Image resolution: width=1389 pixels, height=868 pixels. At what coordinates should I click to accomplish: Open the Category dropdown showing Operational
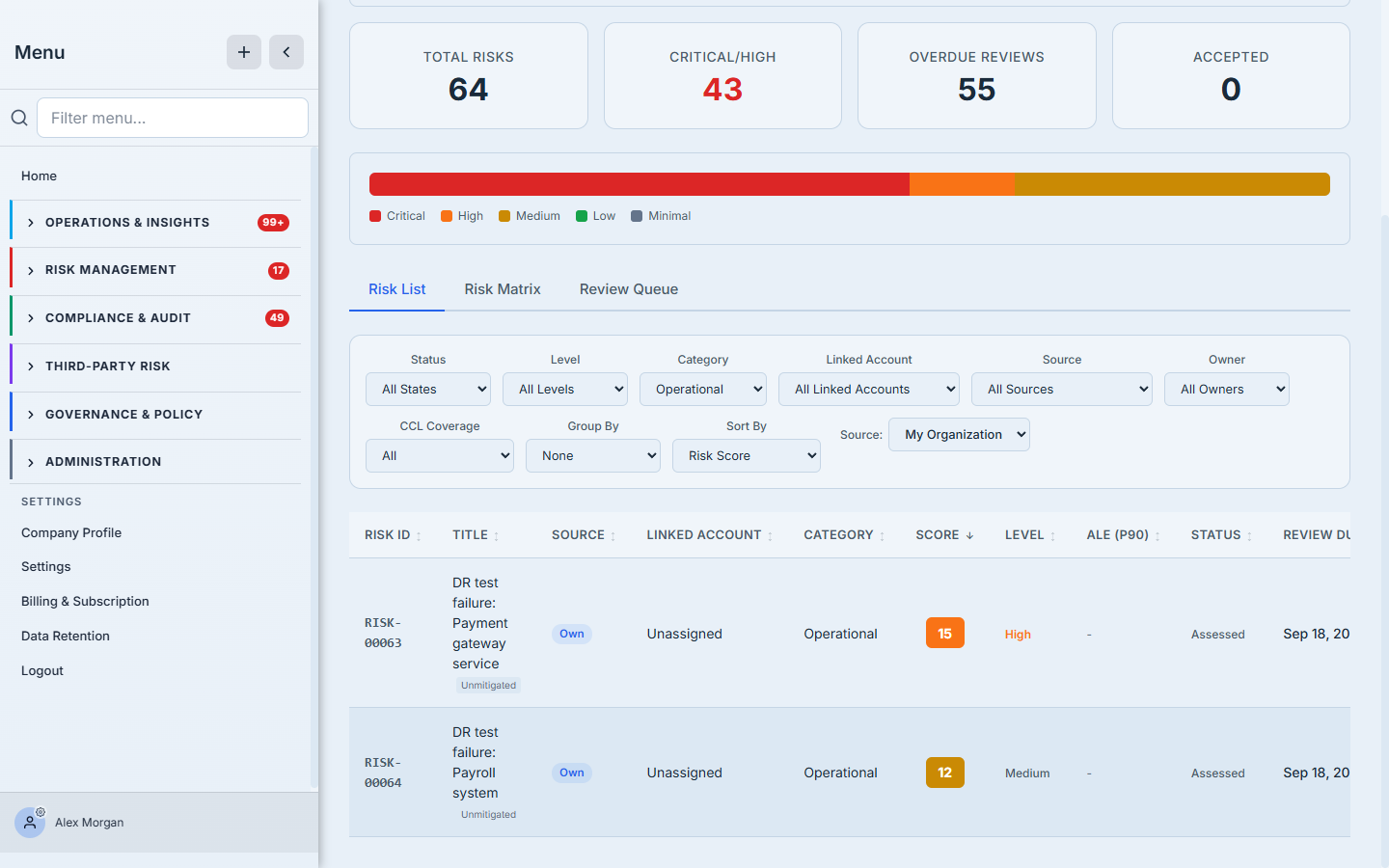coord(703,390)
